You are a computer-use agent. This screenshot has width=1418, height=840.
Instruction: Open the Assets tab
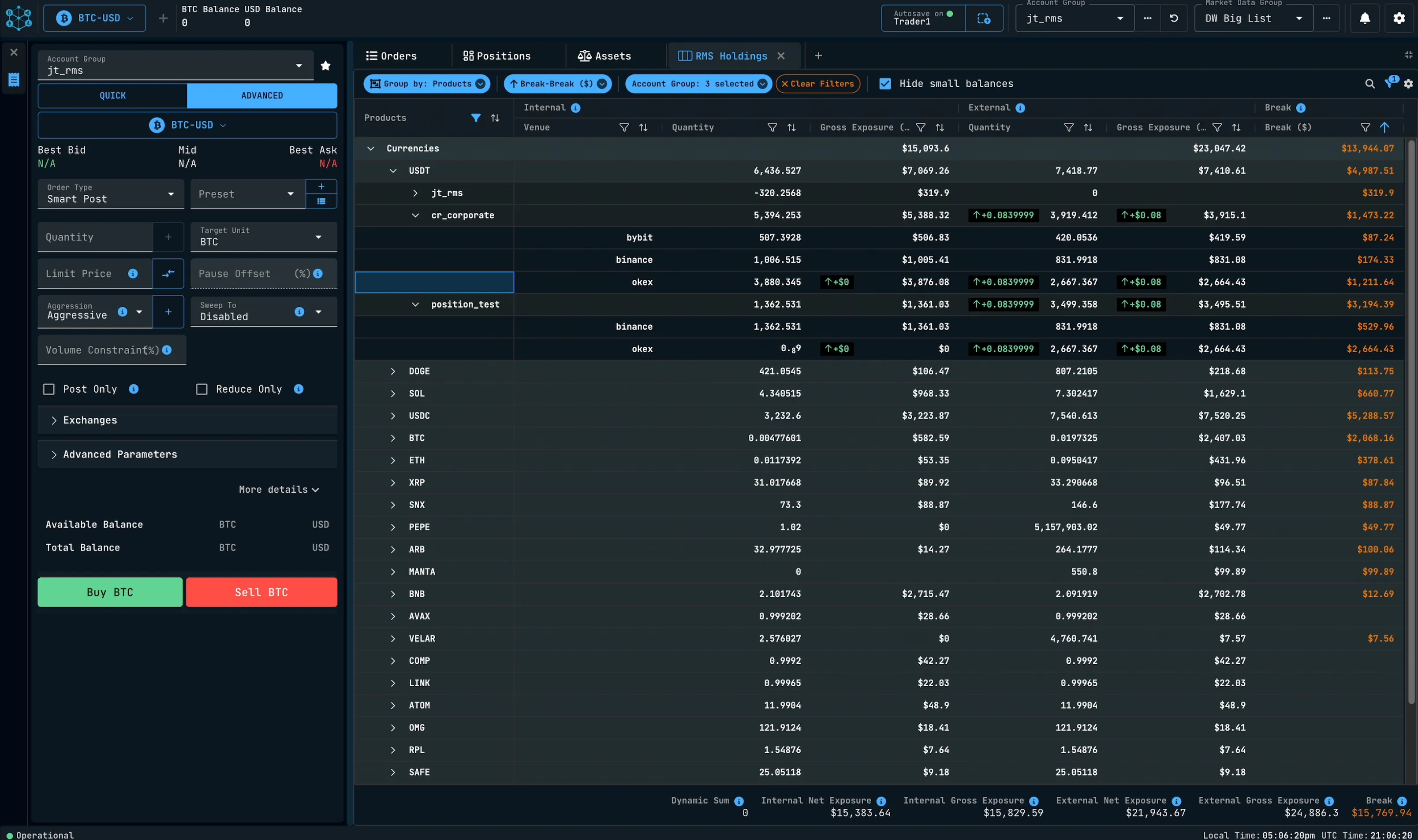pos(604,56)
